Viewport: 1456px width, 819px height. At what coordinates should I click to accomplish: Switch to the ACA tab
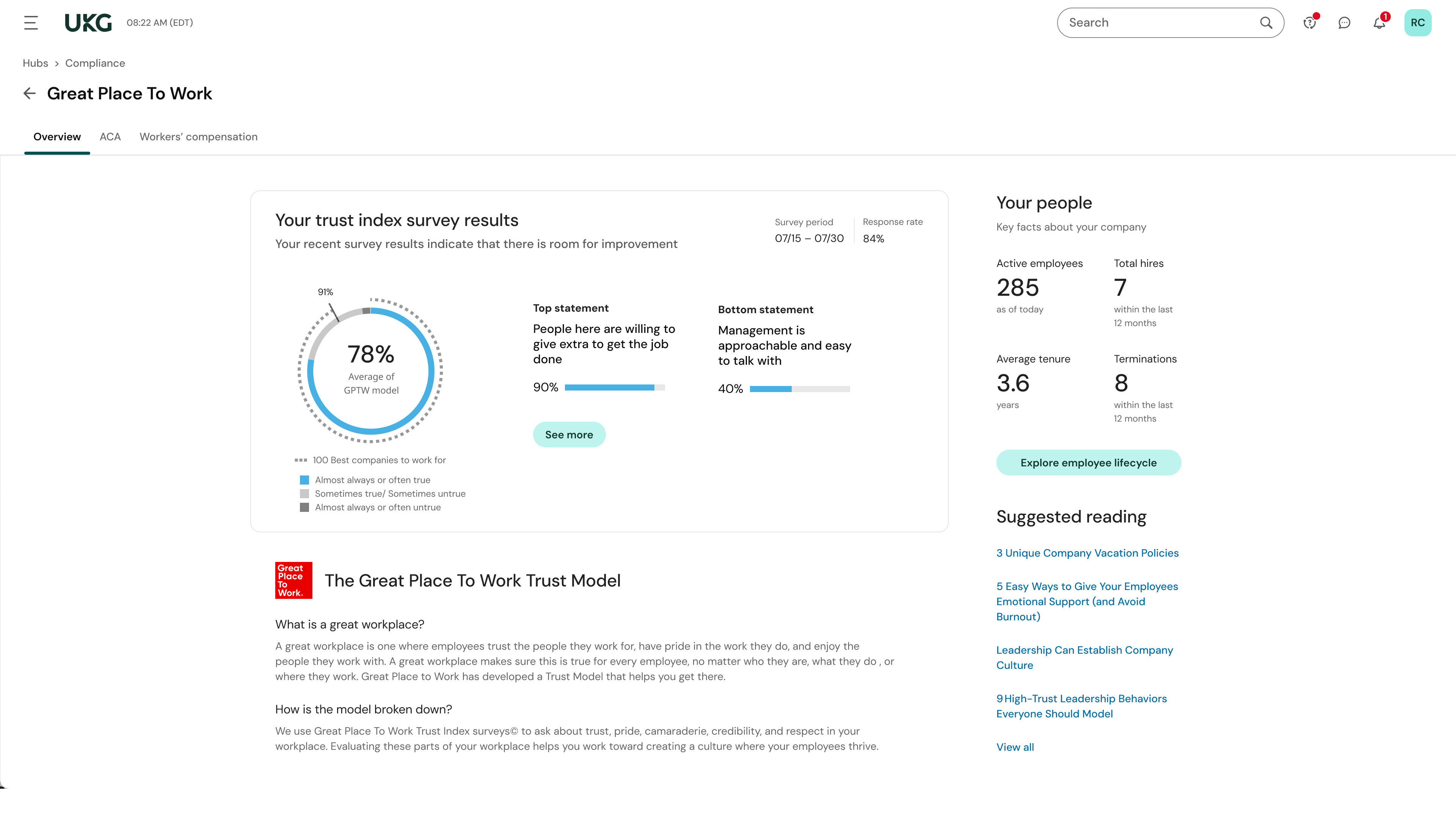[110, 137]
